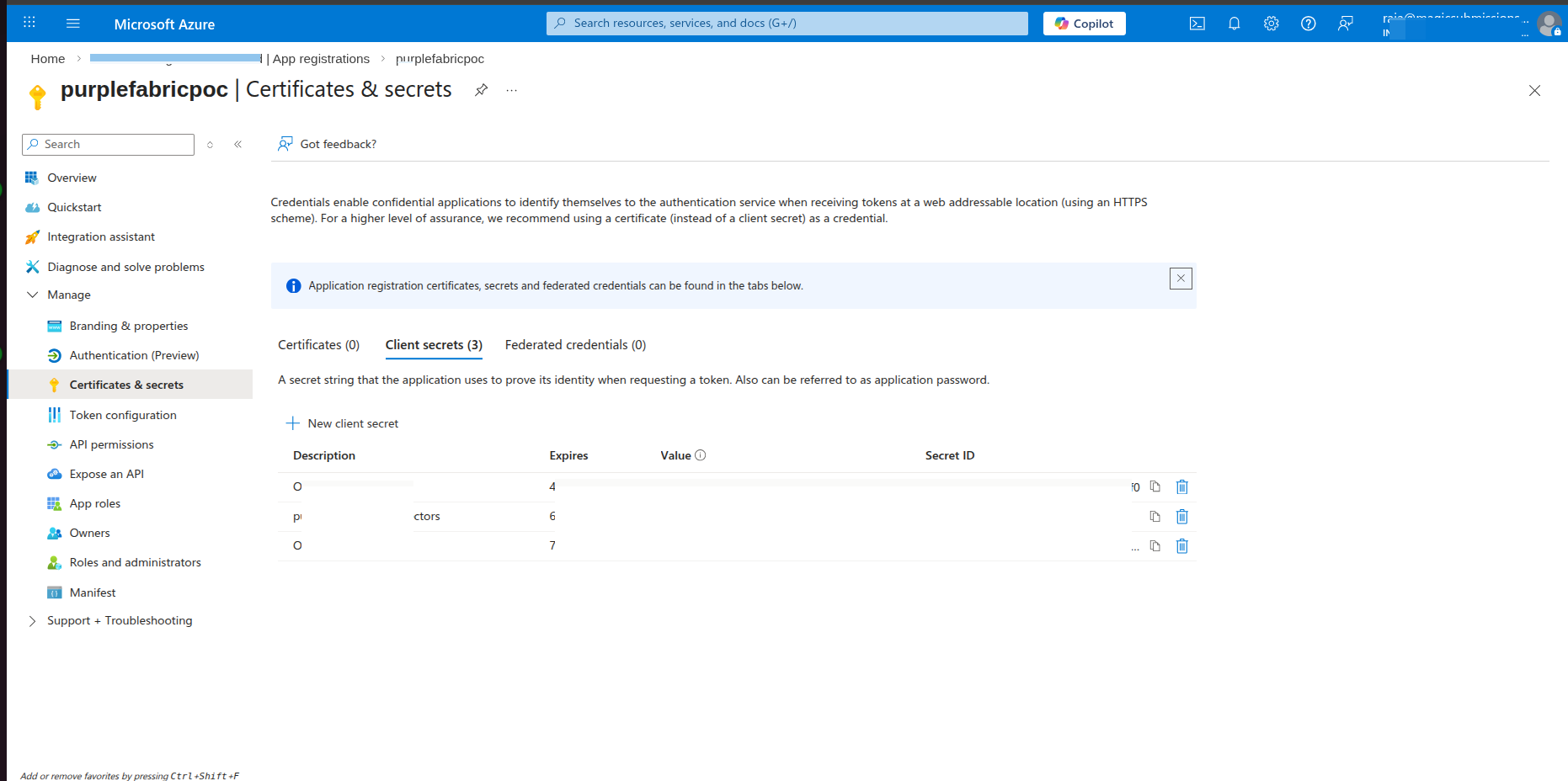Open the top bar feedback icon
The width and height of the screenshot is (1568, 781).
pyautogui.click(x=1345, y=24)
